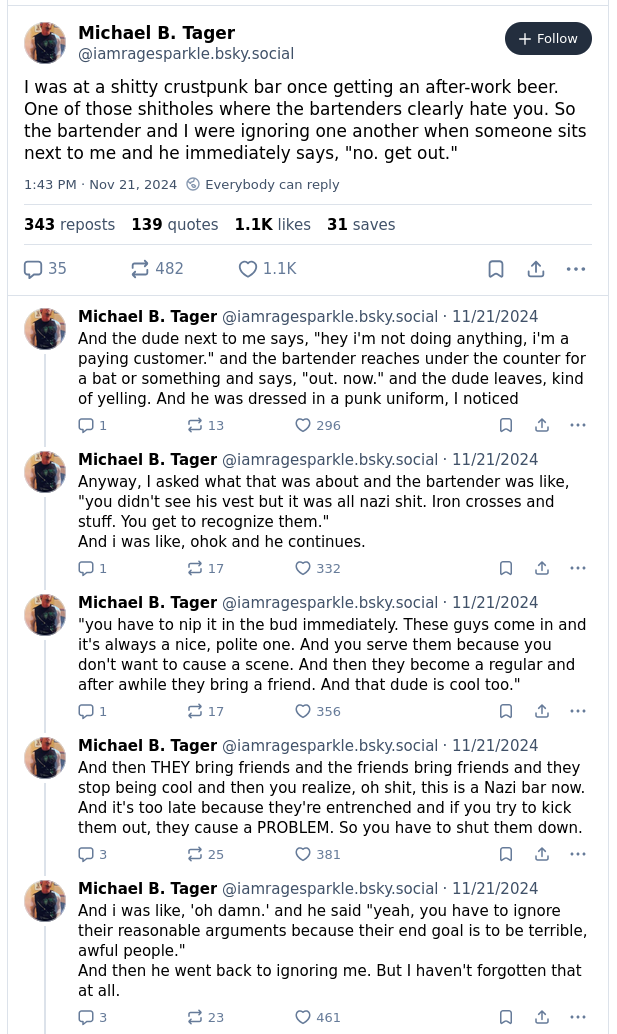The image size is (617, 1034).
Task: Share the reply with 381 likes
Action: (542, 854)
